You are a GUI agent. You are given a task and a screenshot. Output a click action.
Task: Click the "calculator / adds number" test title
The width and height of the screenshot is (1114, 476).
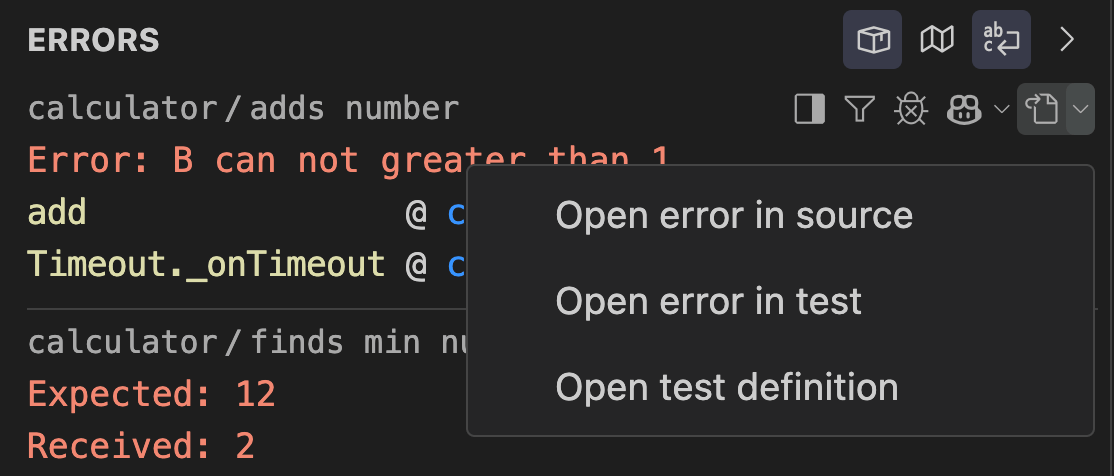click(243, 108)
